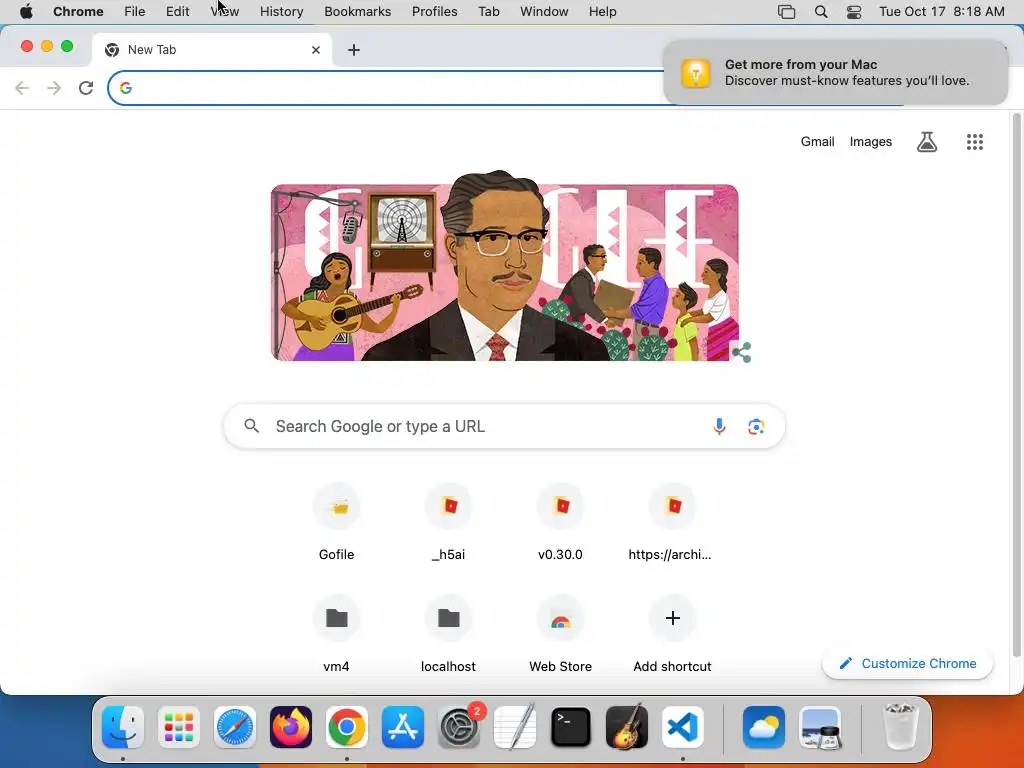Screen dimensions: 1024x768
Task: Open the Gmail link
Action: click(818, 142)
